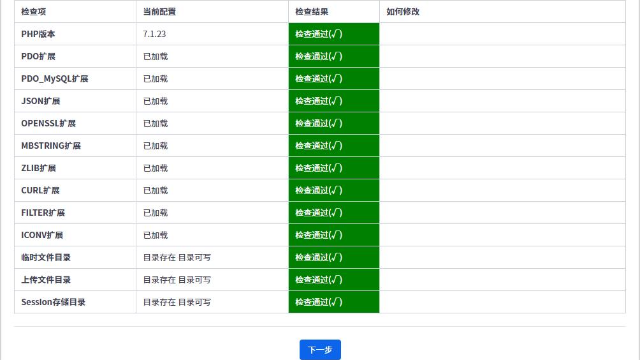Viewport: 640px width, 360px height.
Task: Select the OPENSSL扩展 row label
Action: [48, 123]
